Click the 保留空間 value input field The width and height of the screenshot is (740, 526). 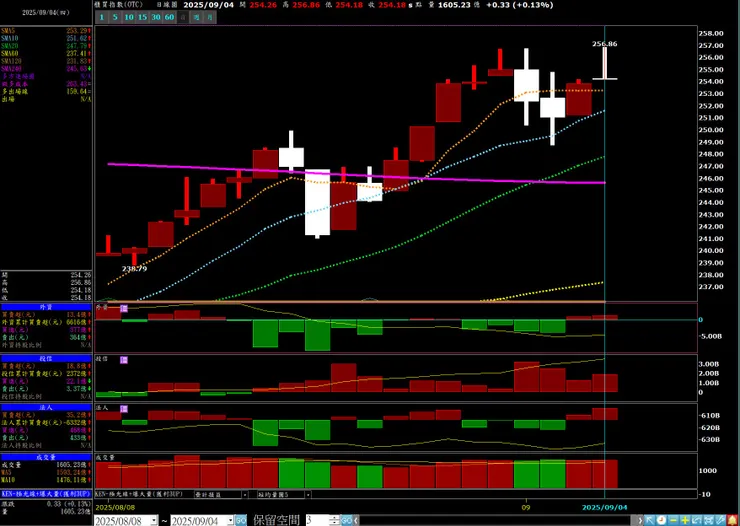point(318,521)
